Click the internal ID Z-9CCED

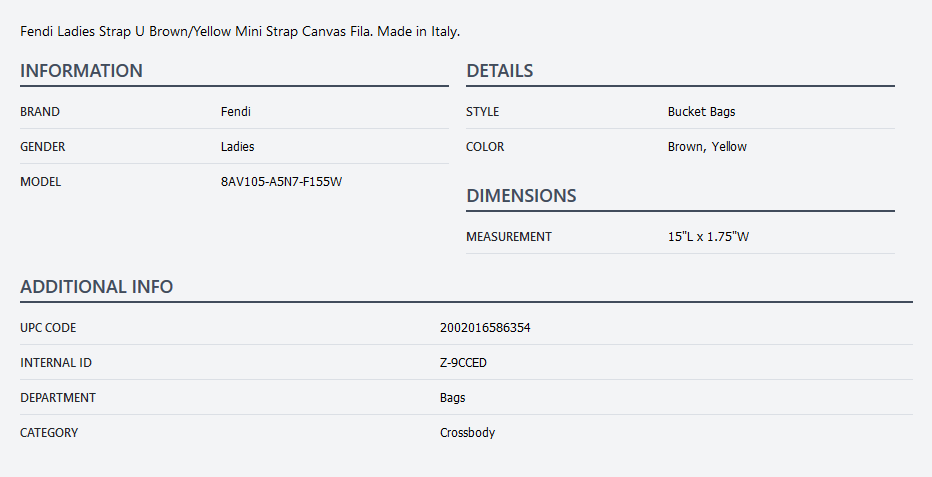pos(463,363)
